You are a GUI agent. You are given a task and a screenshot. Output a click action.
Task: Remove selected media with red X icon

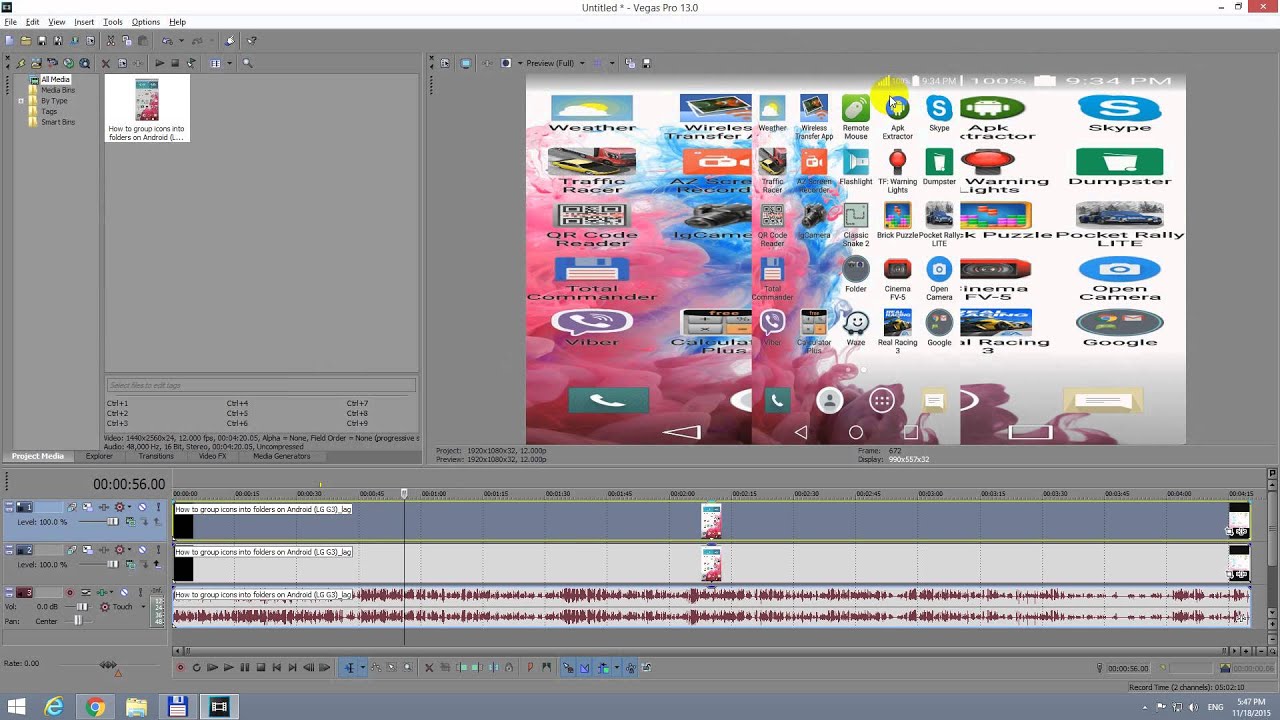106,63
